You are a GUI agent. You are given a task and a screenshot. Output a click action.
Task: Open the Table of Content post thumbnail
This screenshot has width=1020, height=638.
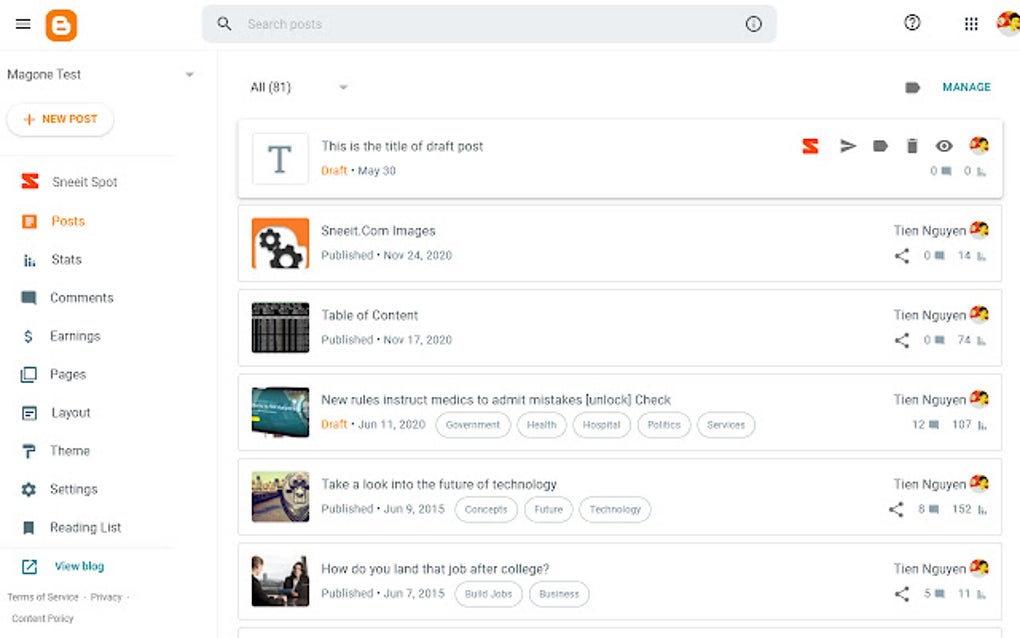coord(280,328)
